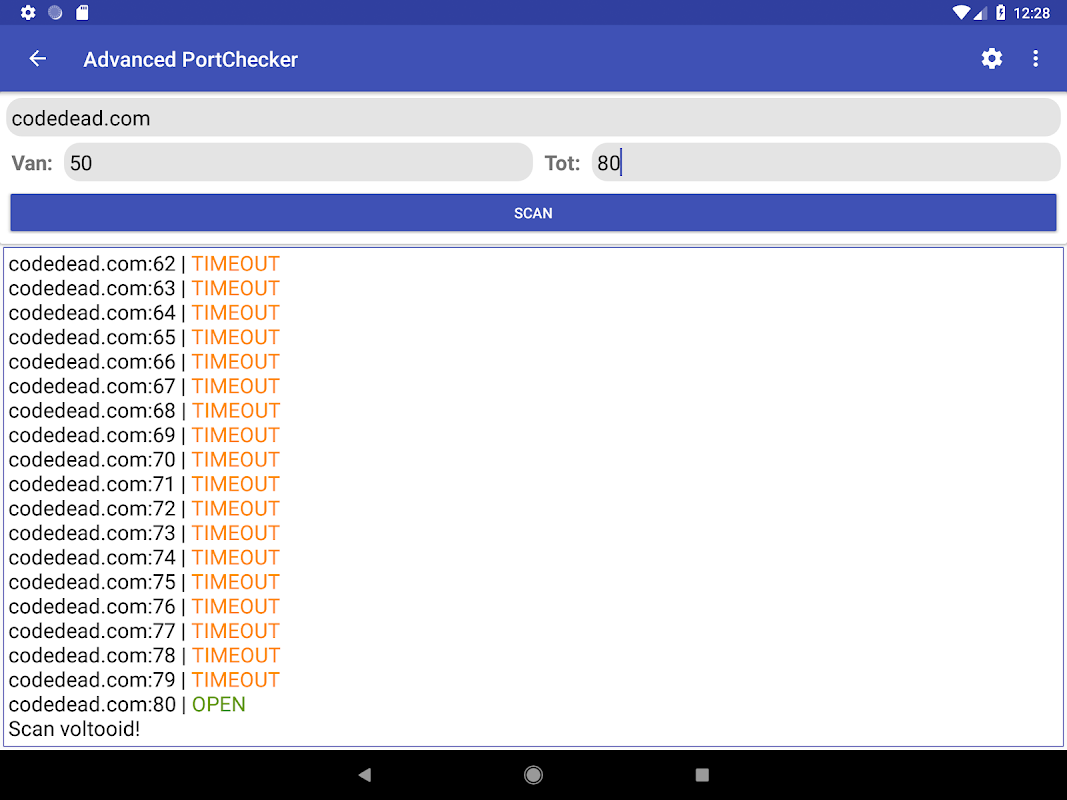Tap the clock showing 12:28
Viewport: 1067px width, 800px height.
click(1032, 13)
